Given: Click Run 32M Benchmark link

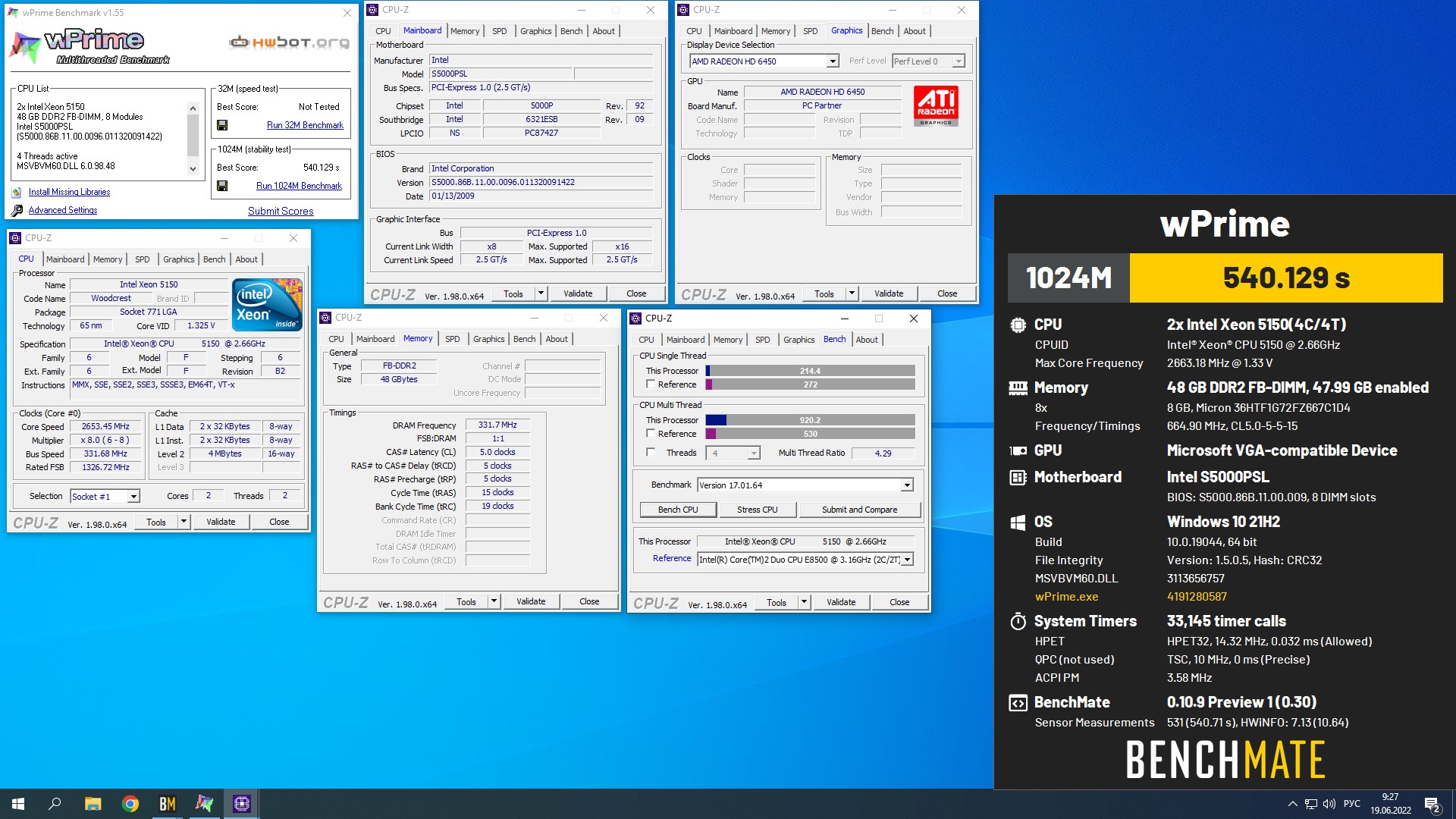Looking at the screenshot, I should (x=305, y=125).
